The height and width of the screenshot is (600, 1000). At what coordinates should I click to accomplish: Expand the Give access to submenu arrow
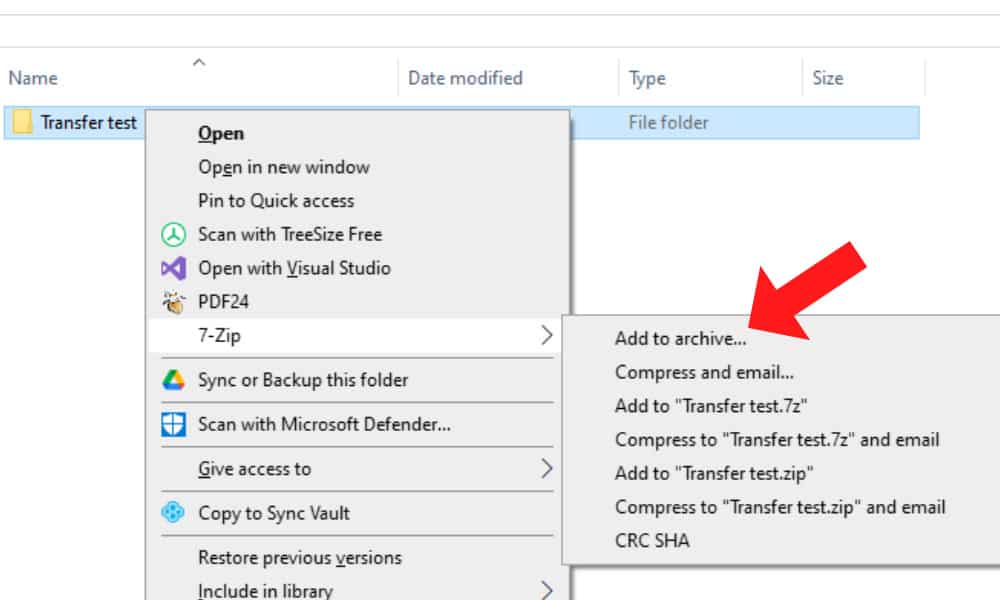pyautogui.click(x=546, y=469)
